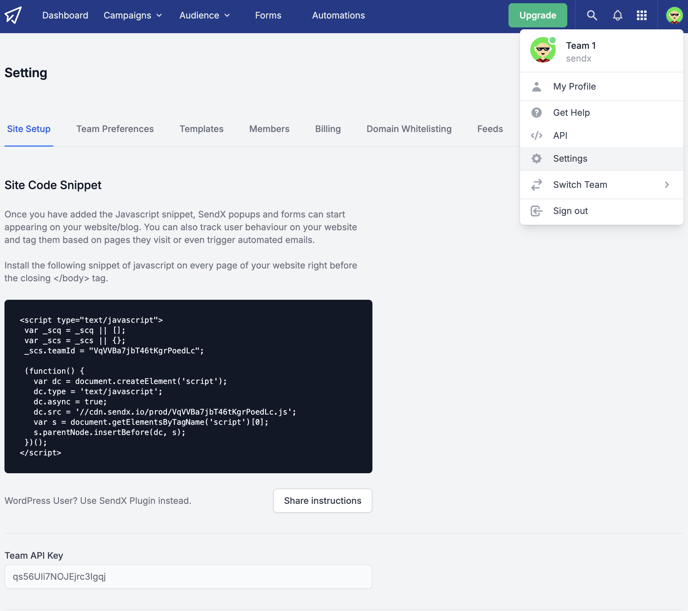Viewport: 688px width, 611px height.
Task: Open the Feeds tab
Action: pyautogui.click(x=490, y=129)
